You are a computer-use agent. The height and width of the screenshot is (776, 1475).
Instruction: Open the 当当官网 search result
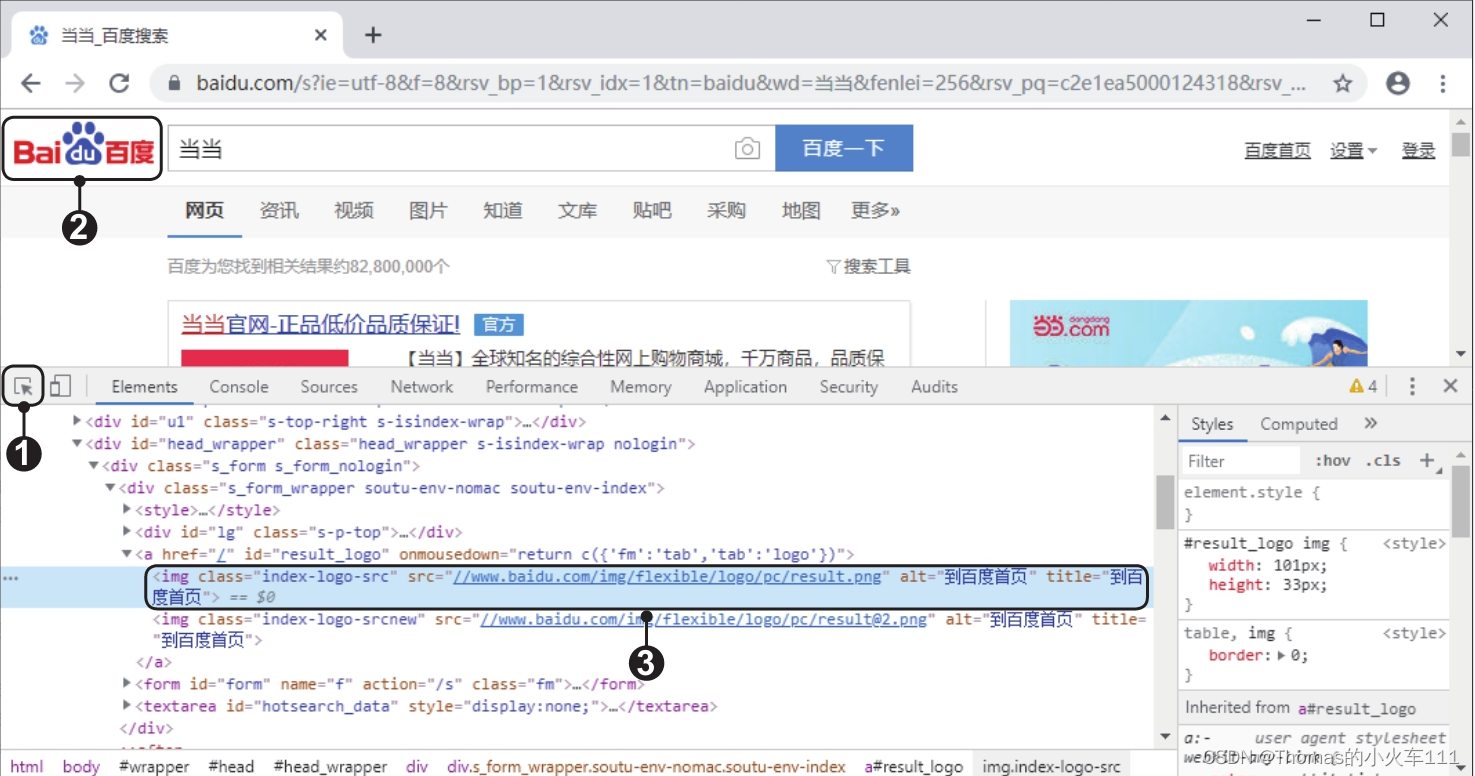coord(320,324)
